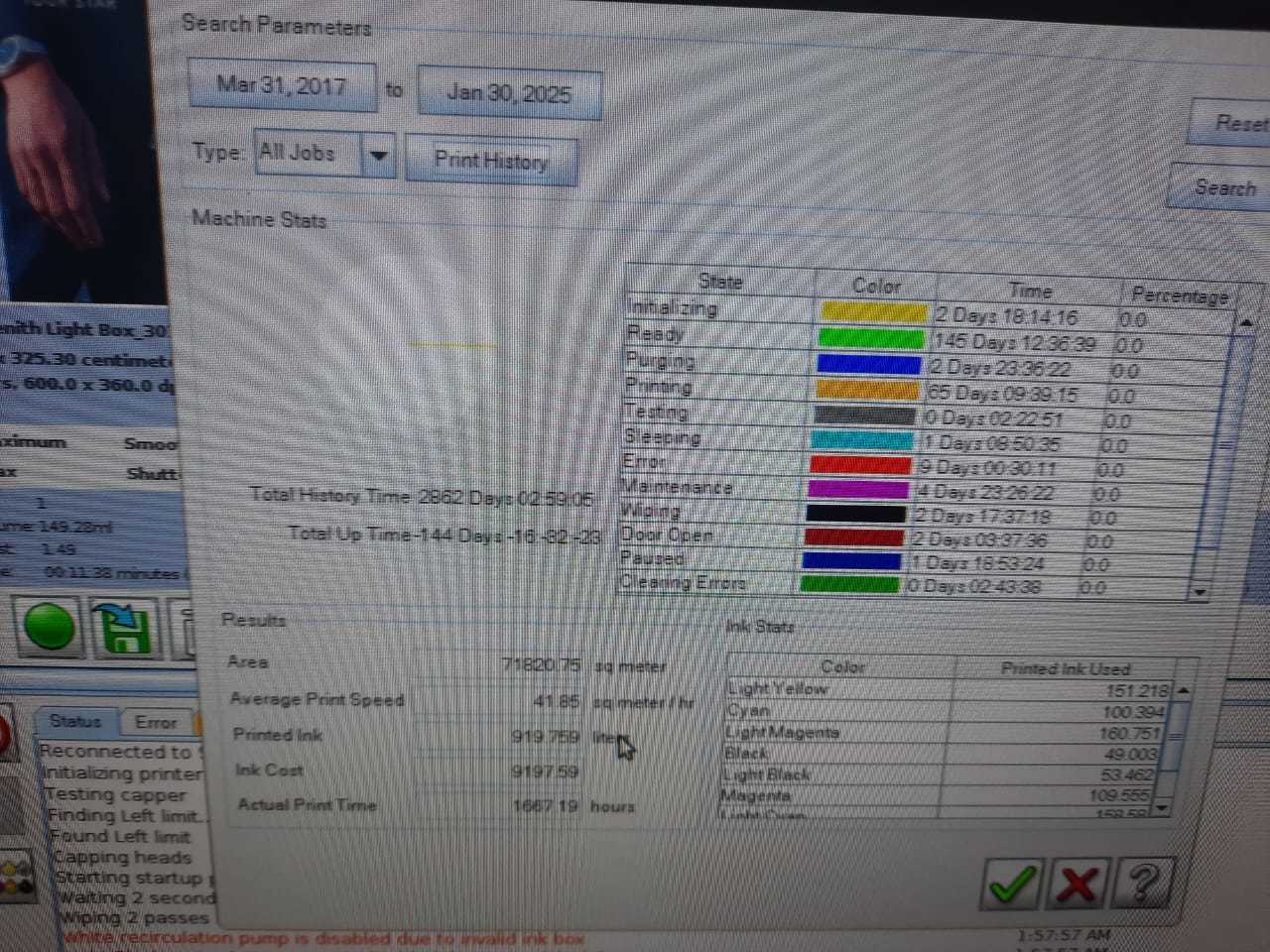
Task: Click the green Ready state color swatch
Action: [x=870, y=338]
